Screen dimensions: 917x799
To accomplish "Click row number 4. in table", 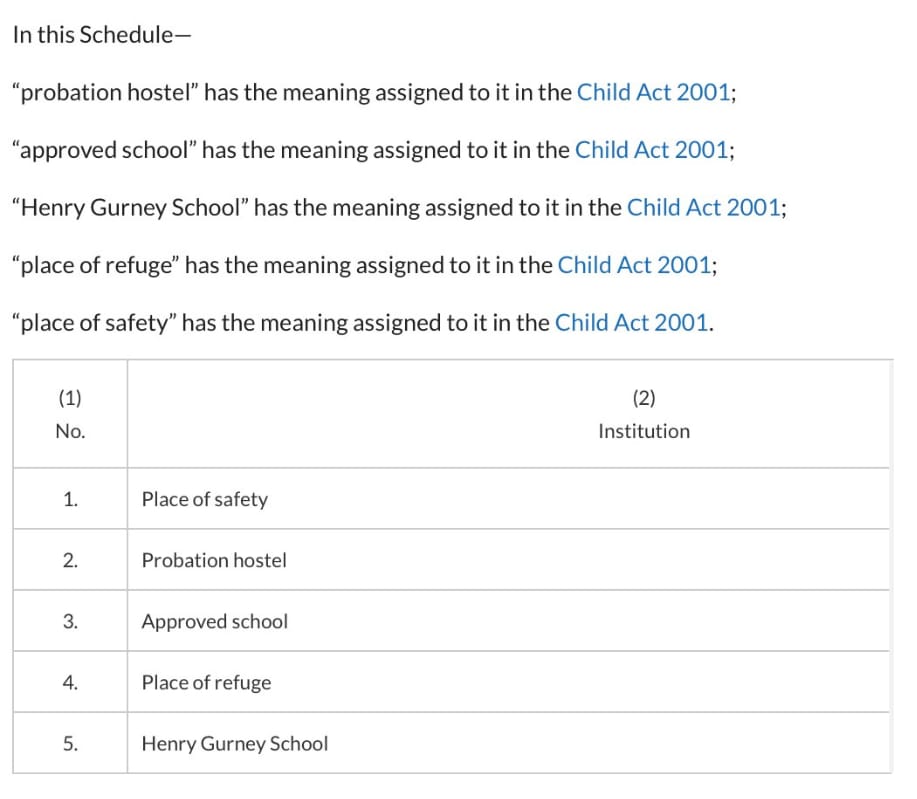I will point(70,682).
